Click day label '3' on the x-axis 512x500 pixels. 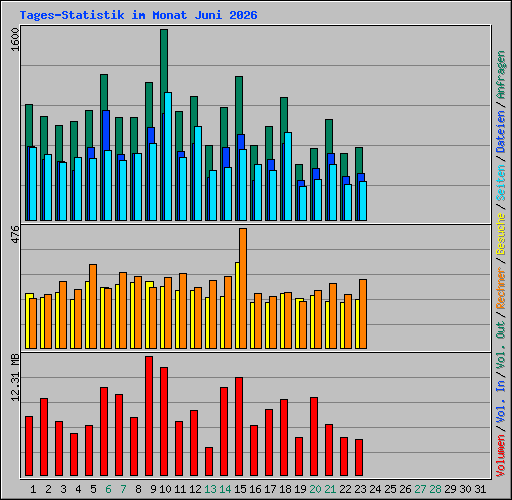click(x=63, y=489)
